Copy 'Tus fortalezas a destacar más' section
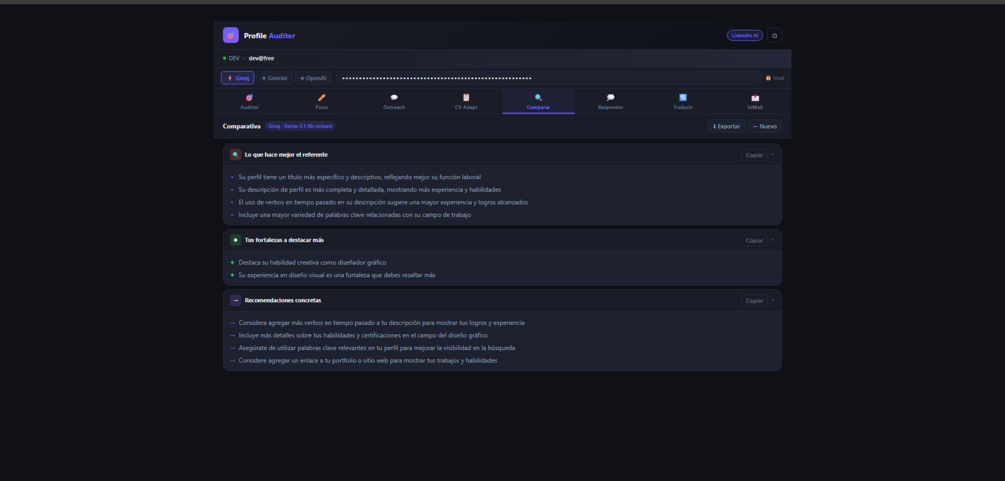The image size is (1005, 481). [x=754, y=240]
